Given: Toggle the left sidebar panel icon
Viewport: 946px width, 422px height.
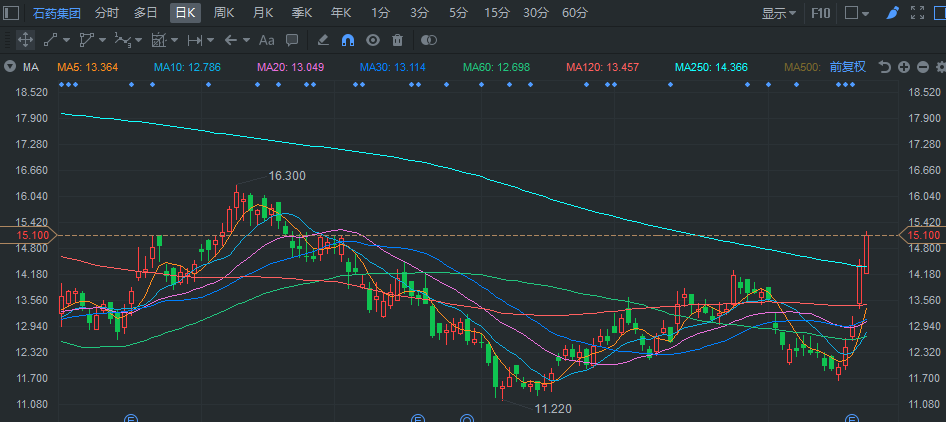Looking at the screenshot, I should tap(11, 13).
